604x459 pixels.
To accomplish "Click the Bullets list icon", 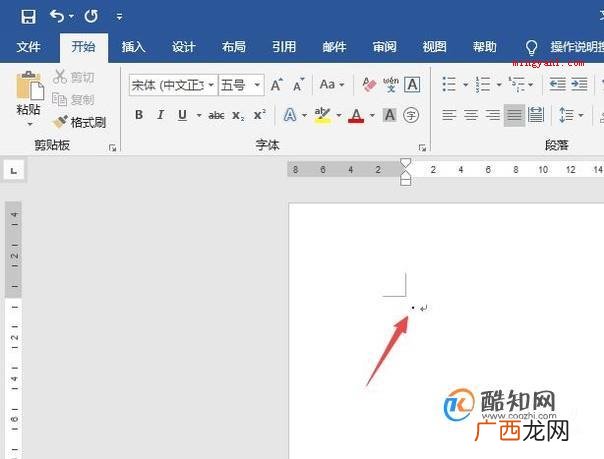I will (449, 84).
